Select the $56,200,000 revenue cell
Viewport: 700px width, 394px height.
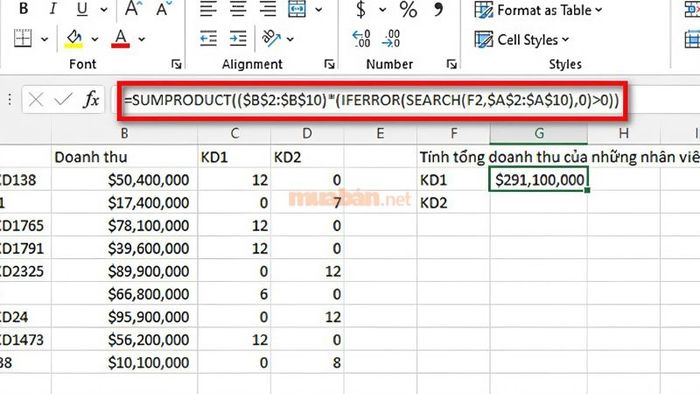tap(125, 340)
